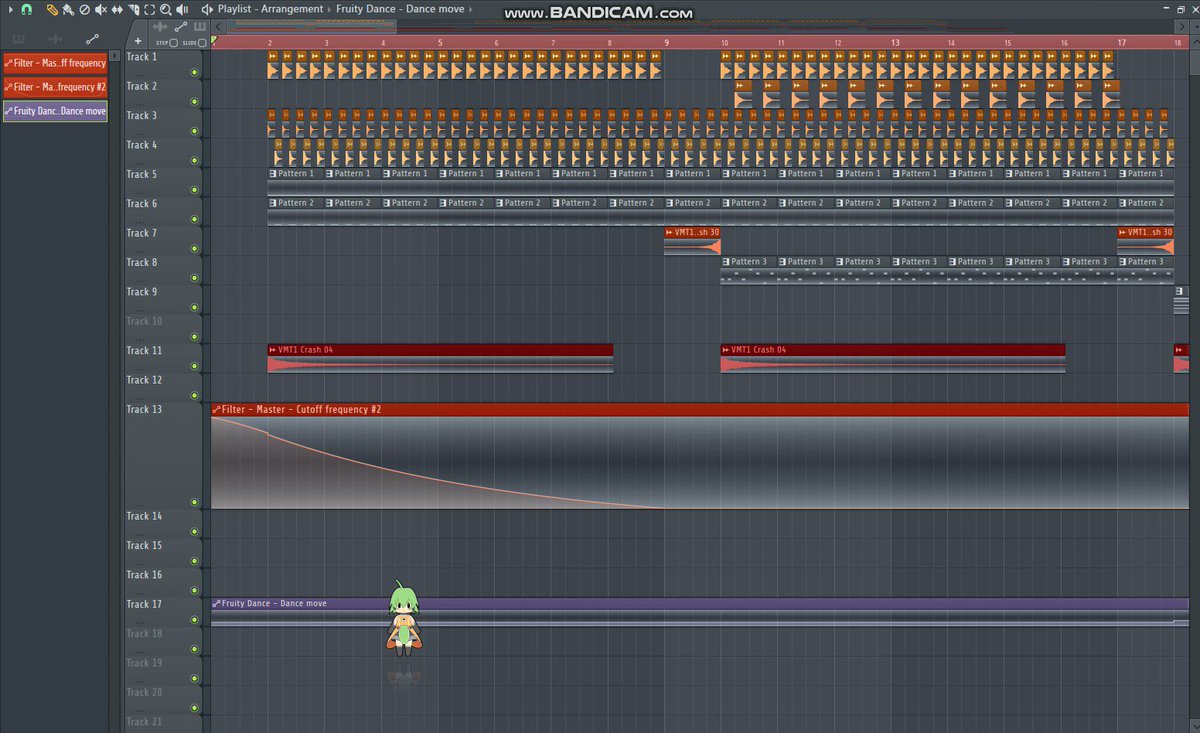Expand arrow after Fruity Dance - Dance move title
Viewport: 1200px width, 733px height.
pyautogui.click(x=471, y=10)
